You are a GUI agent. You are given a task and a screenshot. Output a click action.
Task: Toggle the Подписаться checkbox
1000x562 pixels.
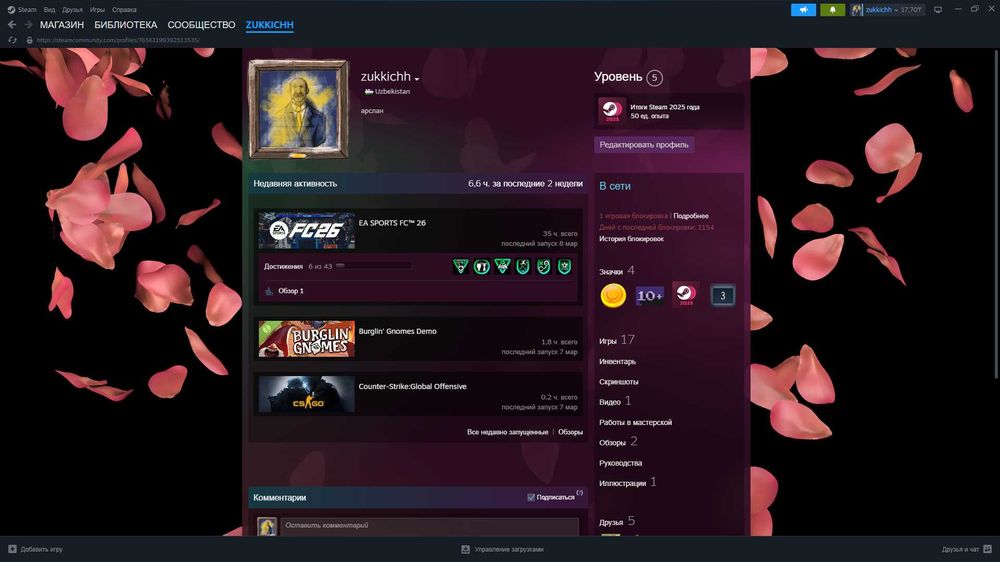coord(531,498)
